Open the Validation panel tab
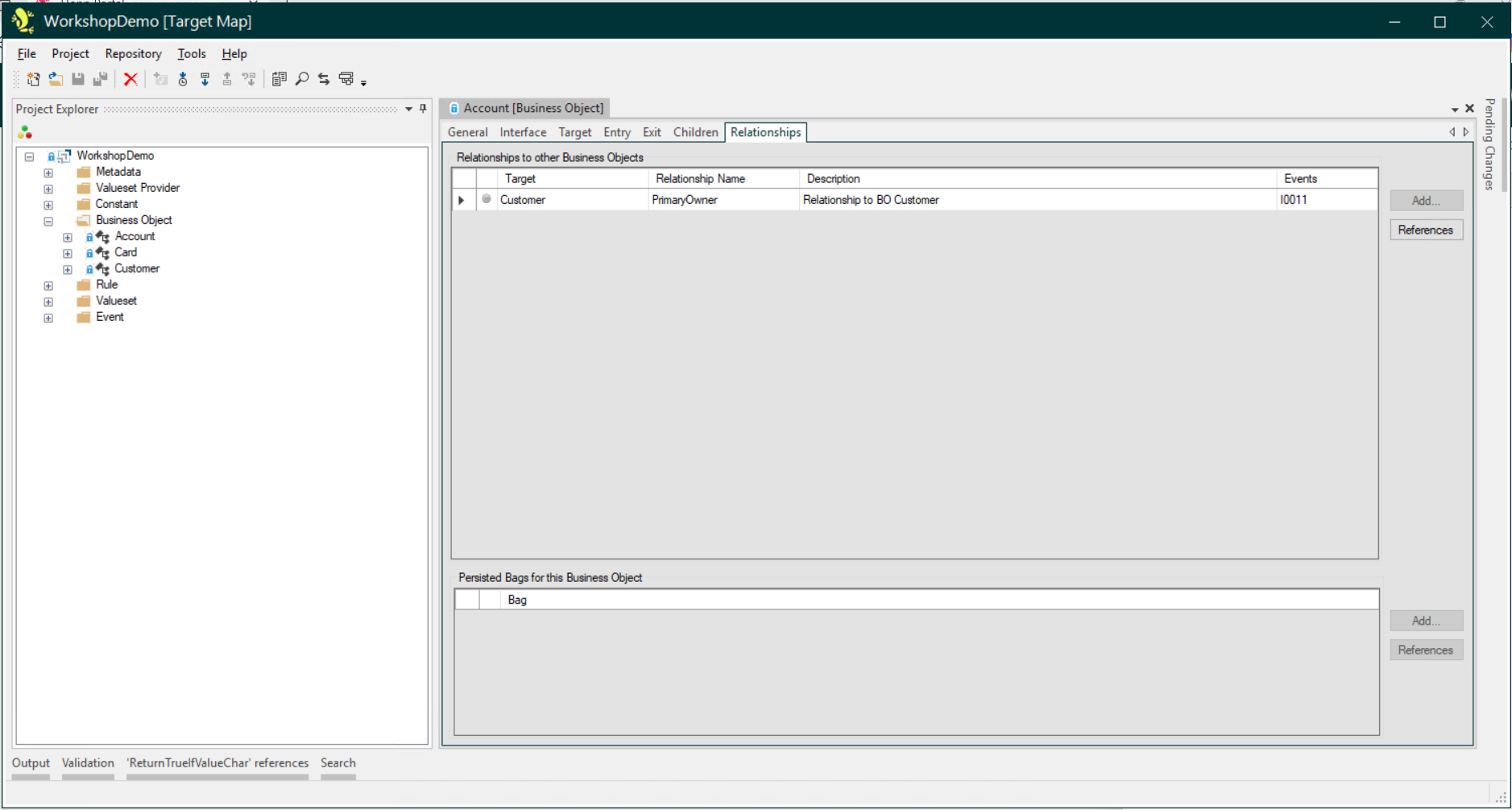This screenshot has width=1512, height=810. (x=88, y=762)
